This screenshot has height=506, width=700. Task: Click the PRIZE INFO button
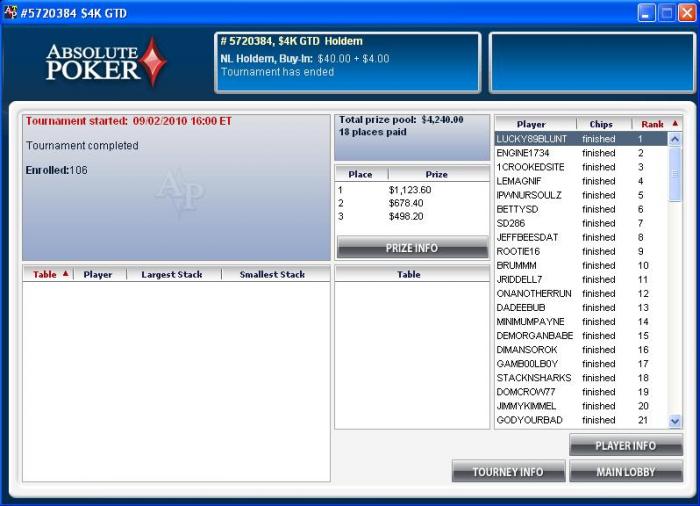412,248
